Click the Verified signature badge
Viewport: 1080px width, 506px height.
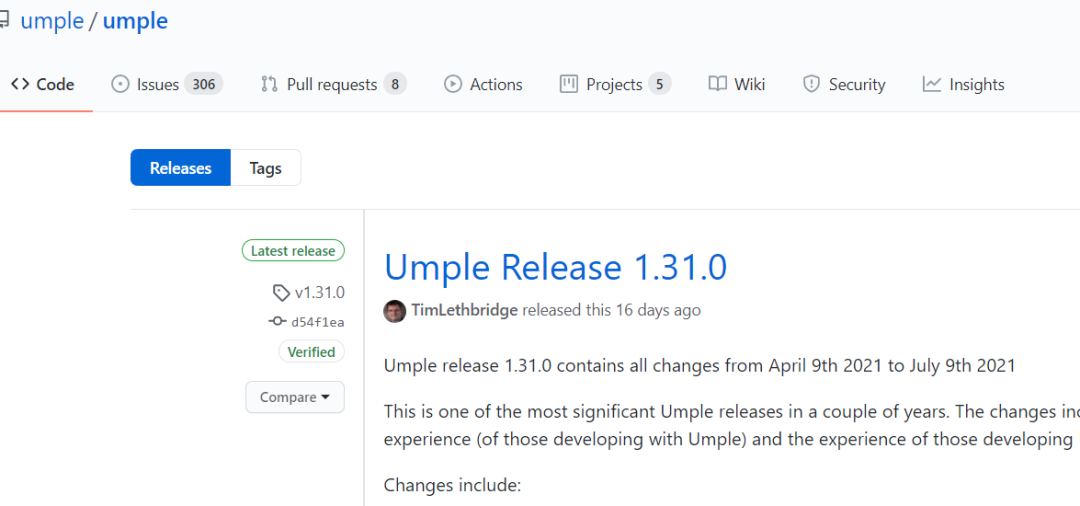point(311,352)
